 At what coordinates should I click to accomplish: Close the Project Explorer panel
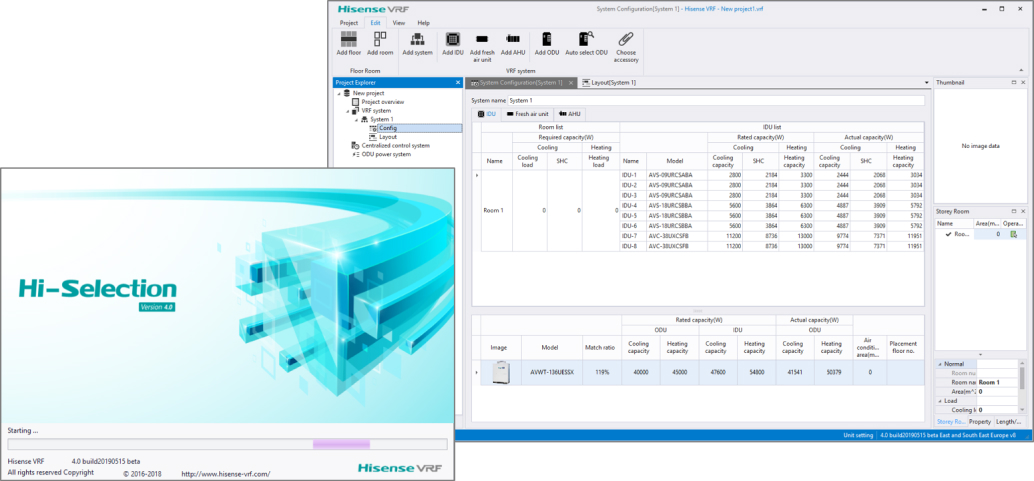tap(458, 82)
